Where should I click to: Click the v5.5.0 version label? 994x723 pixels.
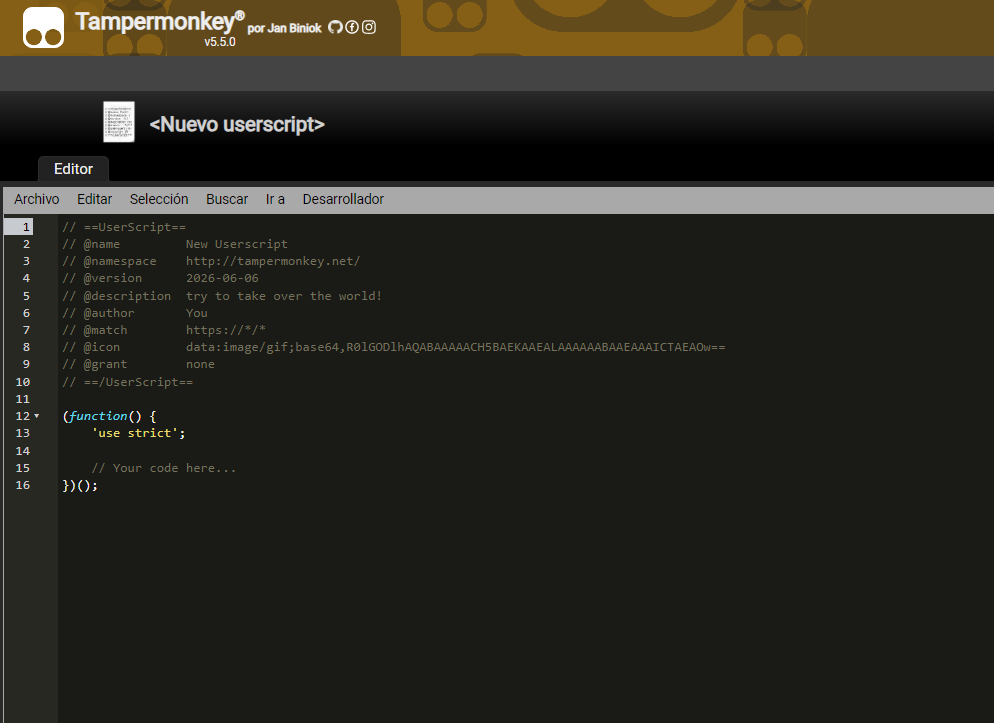click(220, 42)
